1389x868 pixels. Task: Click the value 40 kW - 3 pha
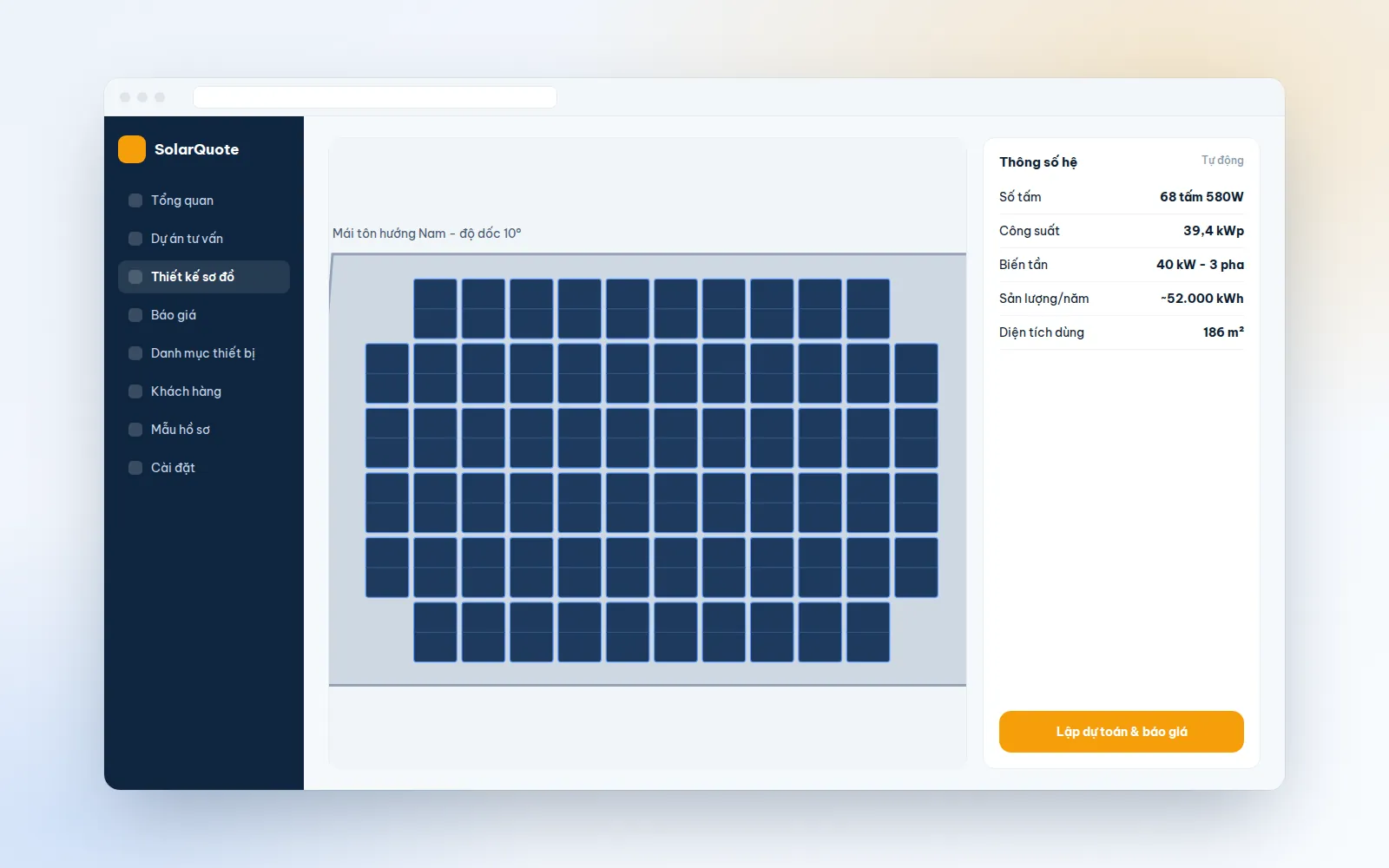1200,265
